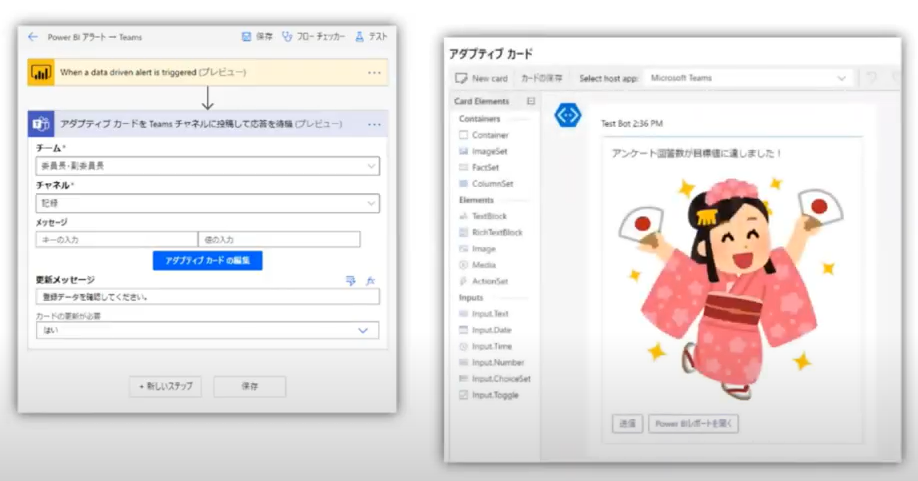Click the Elements section heading
Image resolution: width=918 pixels, height=481 pixels.
coord(476,200)
